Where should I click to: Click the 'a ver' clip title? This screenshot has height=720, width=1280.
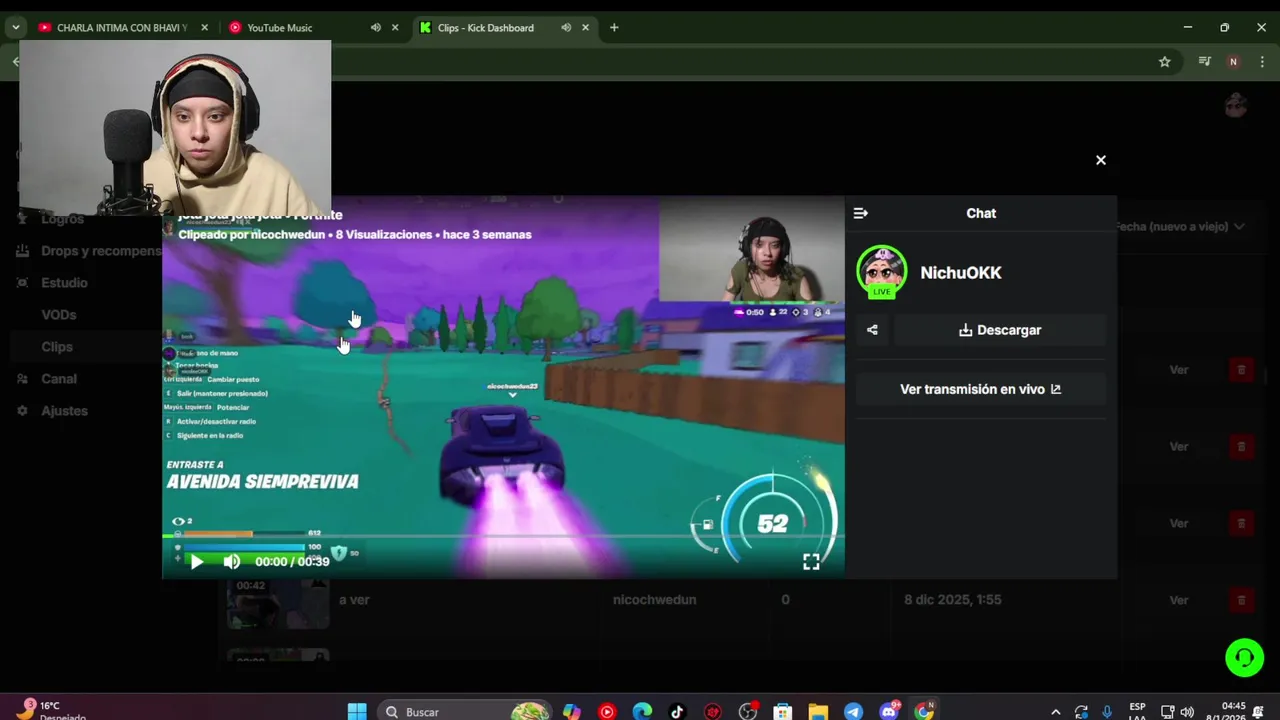pos(354,600)
